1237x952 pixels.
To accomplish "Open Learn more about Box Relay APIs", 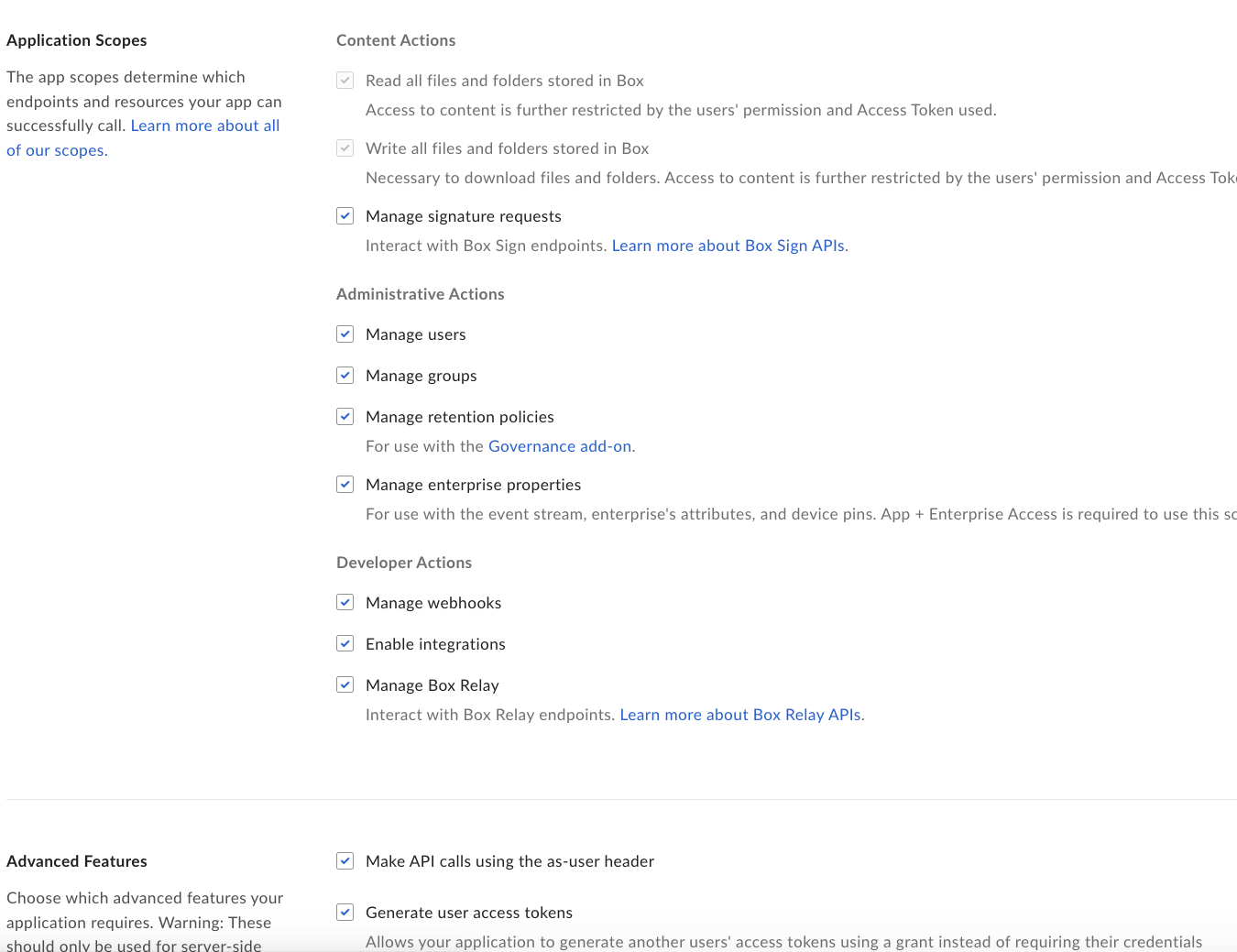I will point(740,715).
